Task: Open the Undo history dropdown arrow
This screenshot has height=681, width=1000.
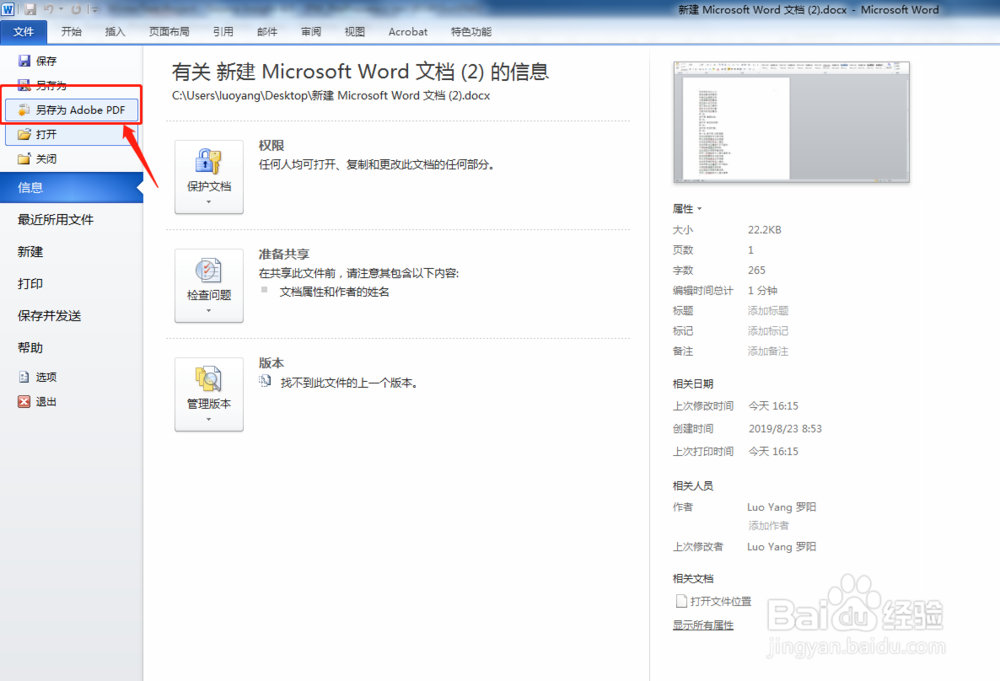Action: tap(61, 10)
